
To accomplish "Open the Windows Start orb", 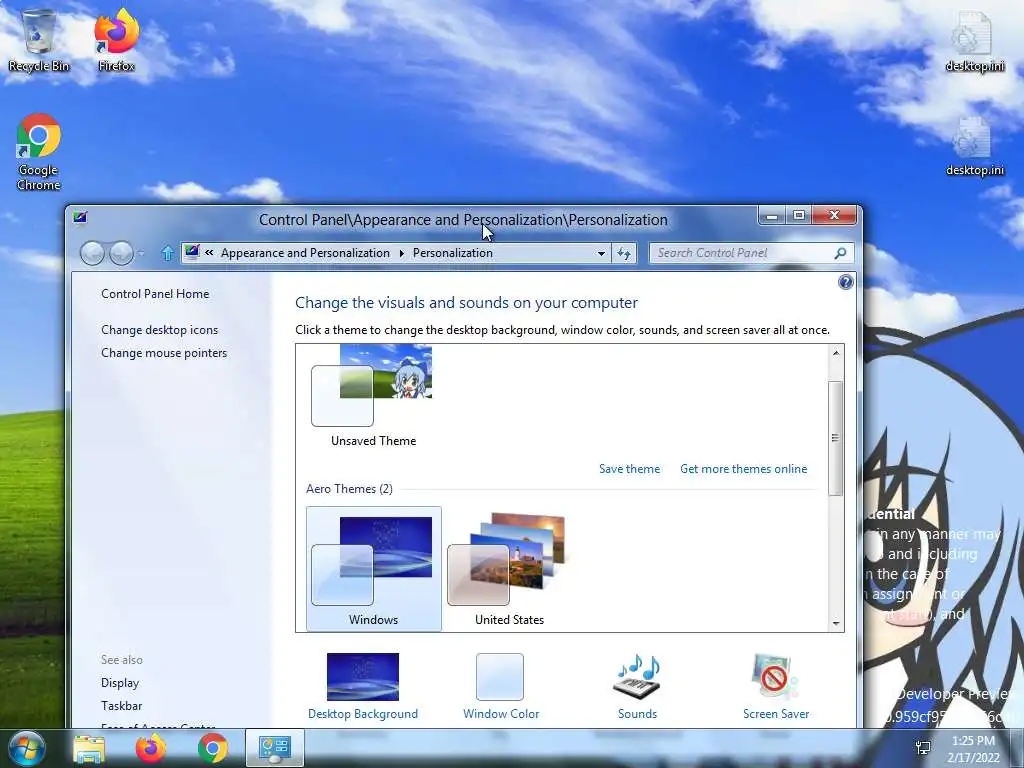I will [x=27, y=748].
